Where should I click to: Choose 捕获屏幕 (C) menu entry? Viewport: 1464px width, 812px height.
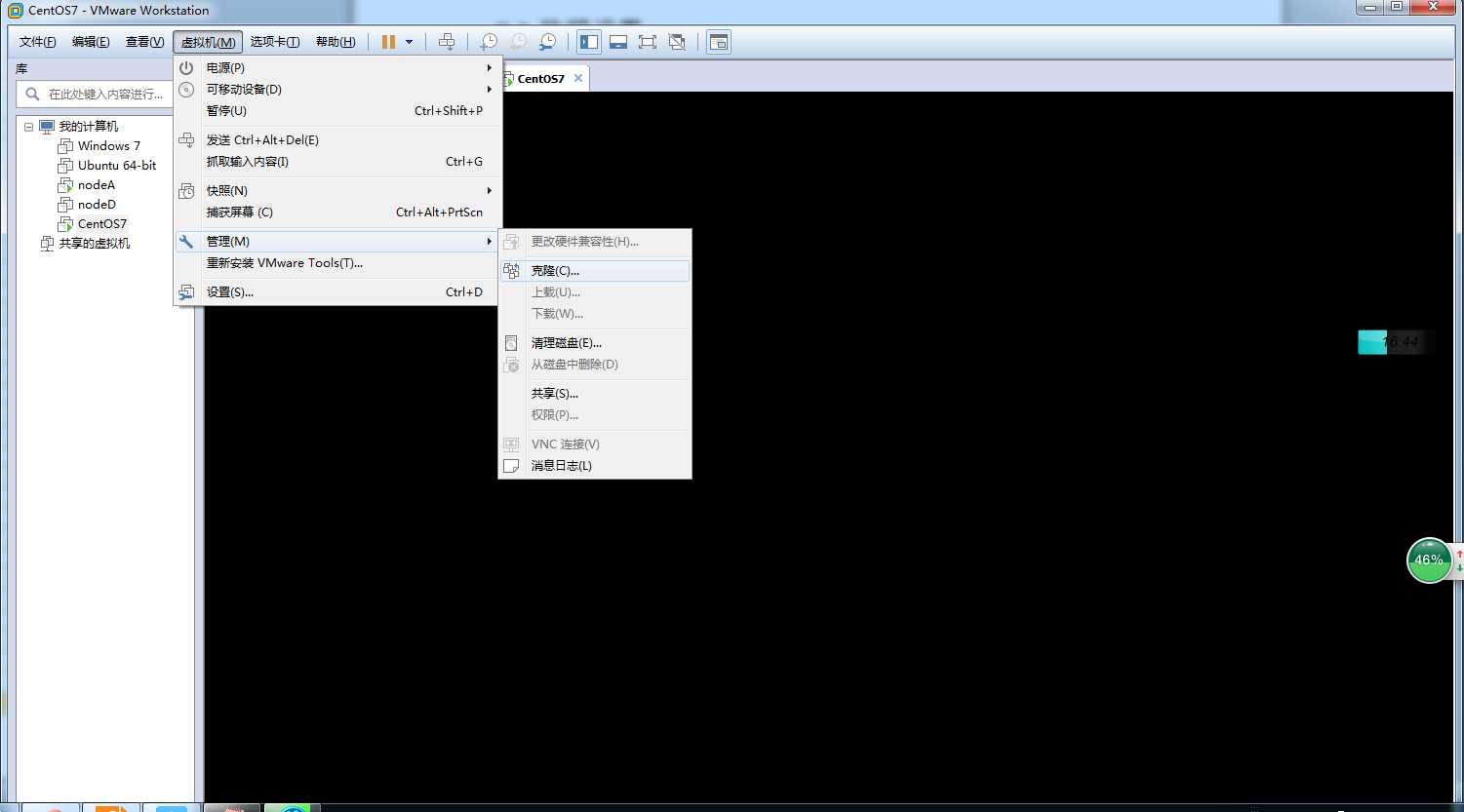(x=337, y=213)
